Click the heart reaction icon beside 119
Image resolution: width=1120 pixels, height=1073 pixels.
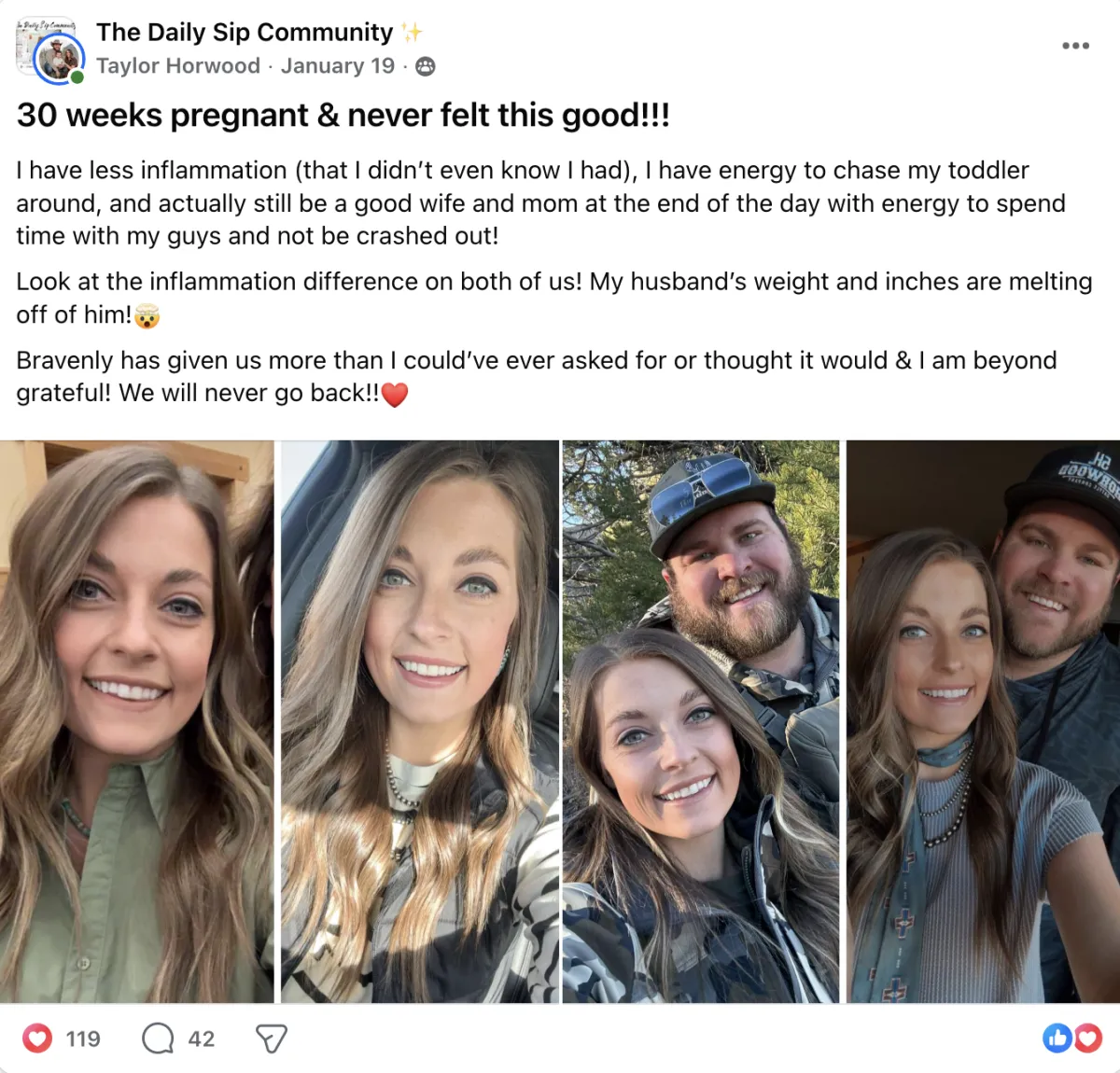[37, 1038]
